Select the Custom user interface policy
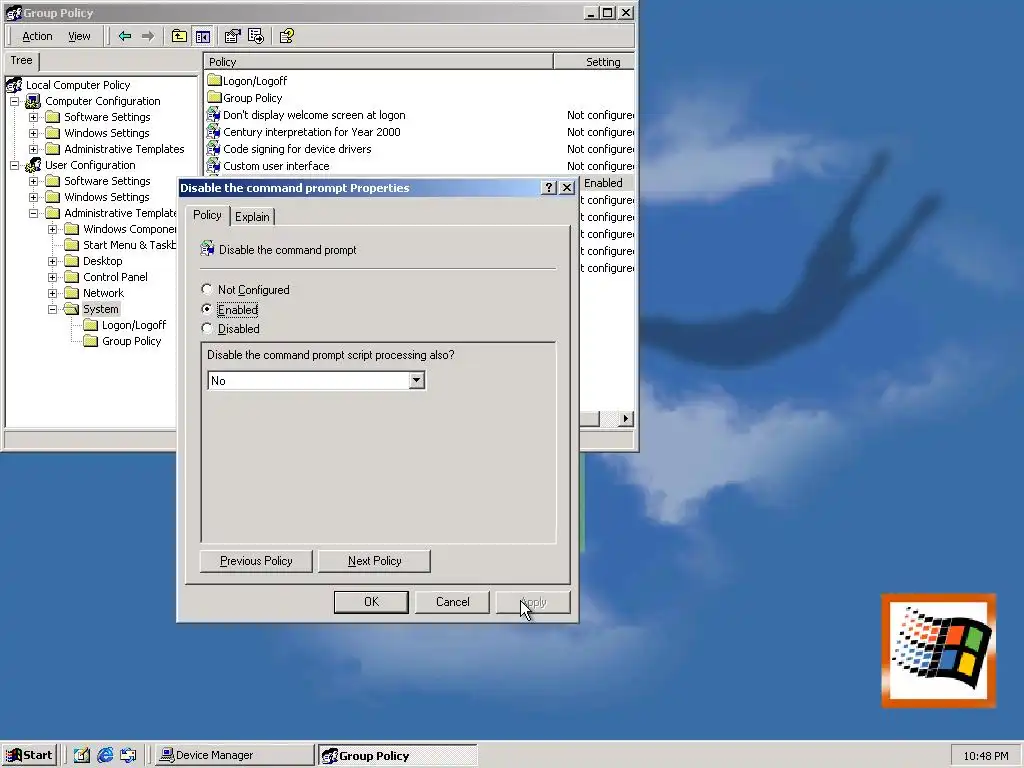Screen dimensions: 1024x768 tap(276, 166)
